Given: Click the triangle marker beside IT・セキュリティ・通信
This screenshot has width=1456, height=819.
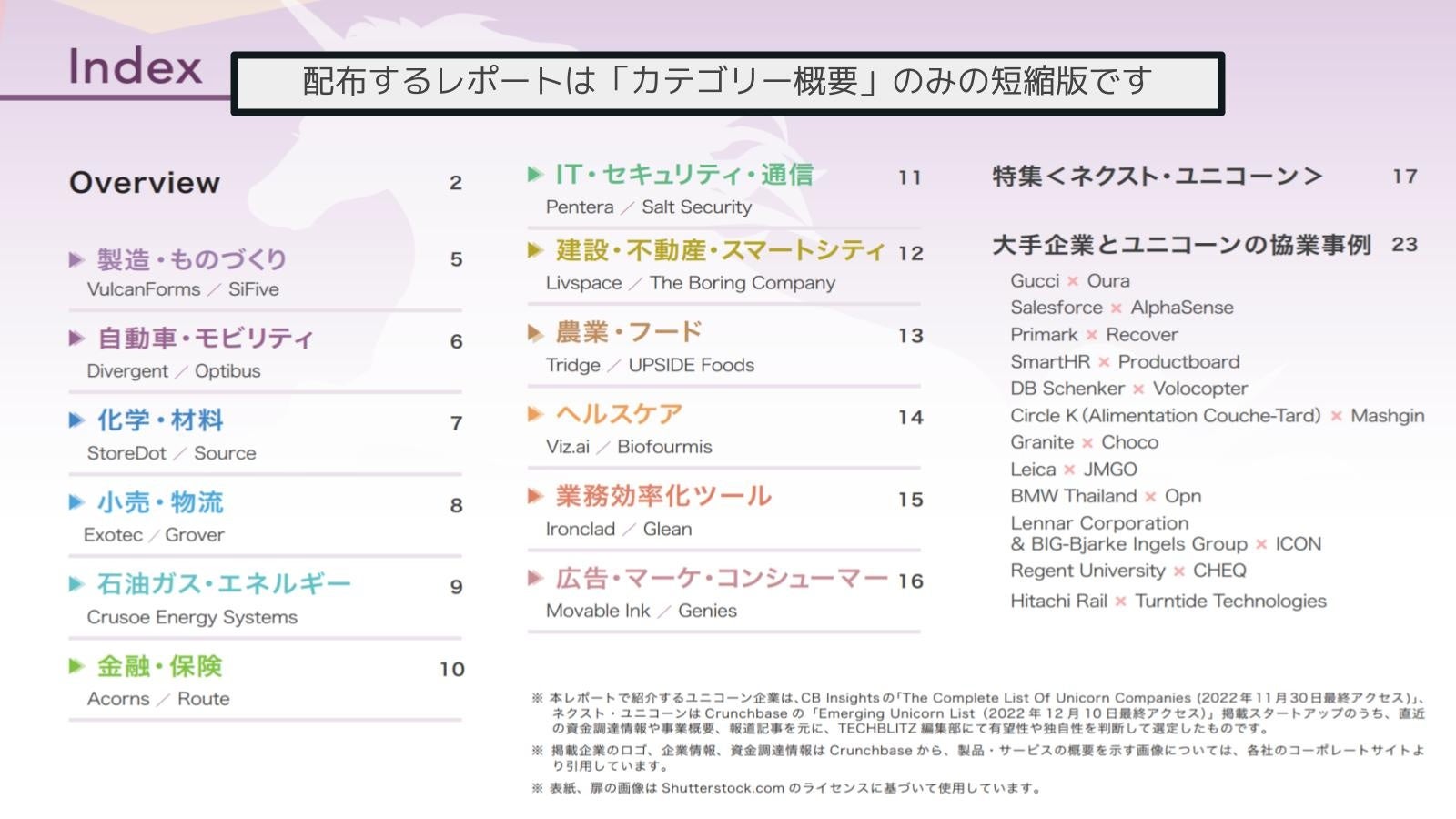Looking at the screenshot, I should click(535, 175).
